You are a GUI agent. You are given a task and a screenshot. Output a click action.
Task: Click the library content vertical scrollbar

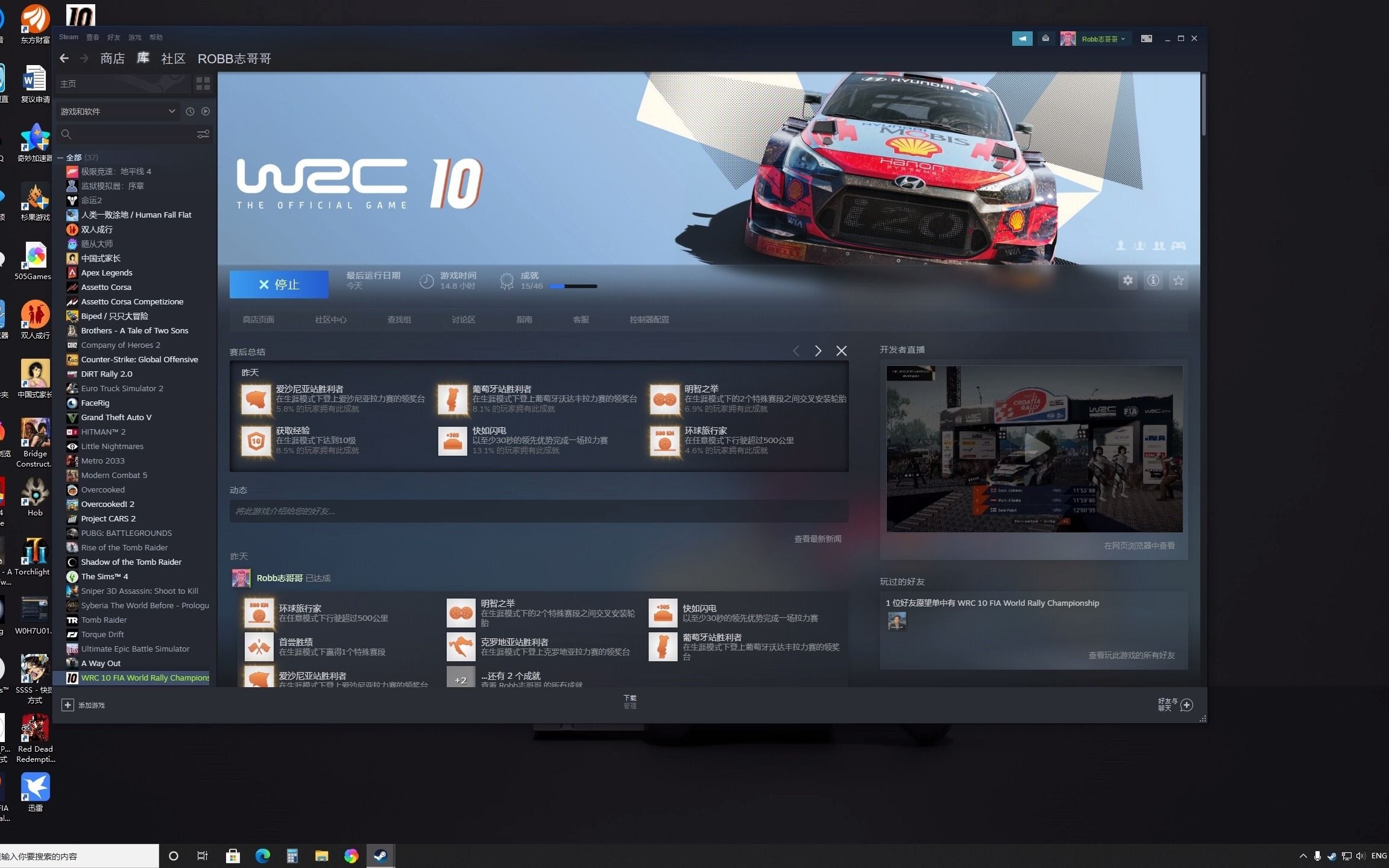[x=1203, y=105]
